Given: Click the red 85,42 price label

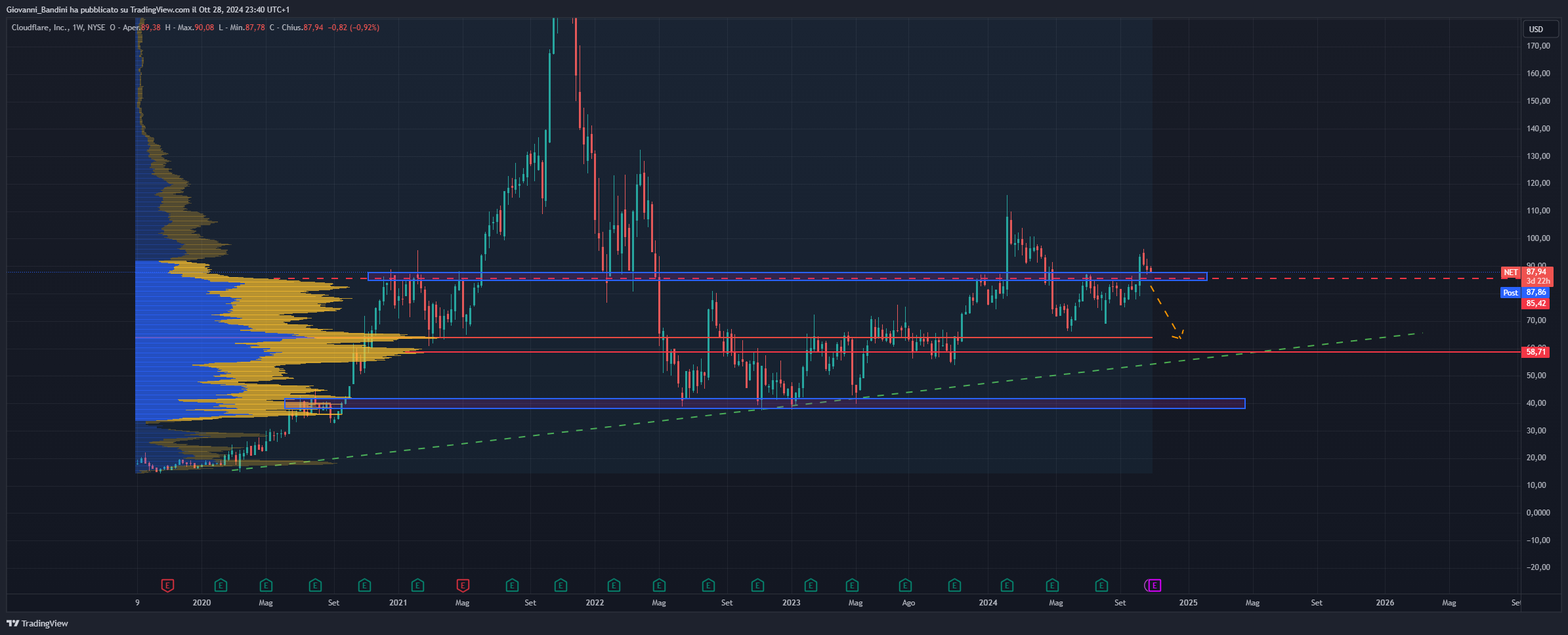Looking at the screenshot, I should click(1536, 303).
